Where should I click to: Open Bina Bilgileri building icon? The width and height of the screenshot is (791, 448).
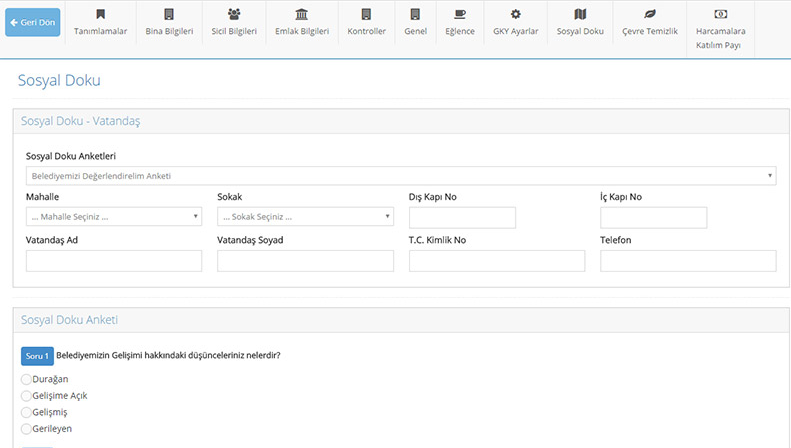tap(169, 14)
